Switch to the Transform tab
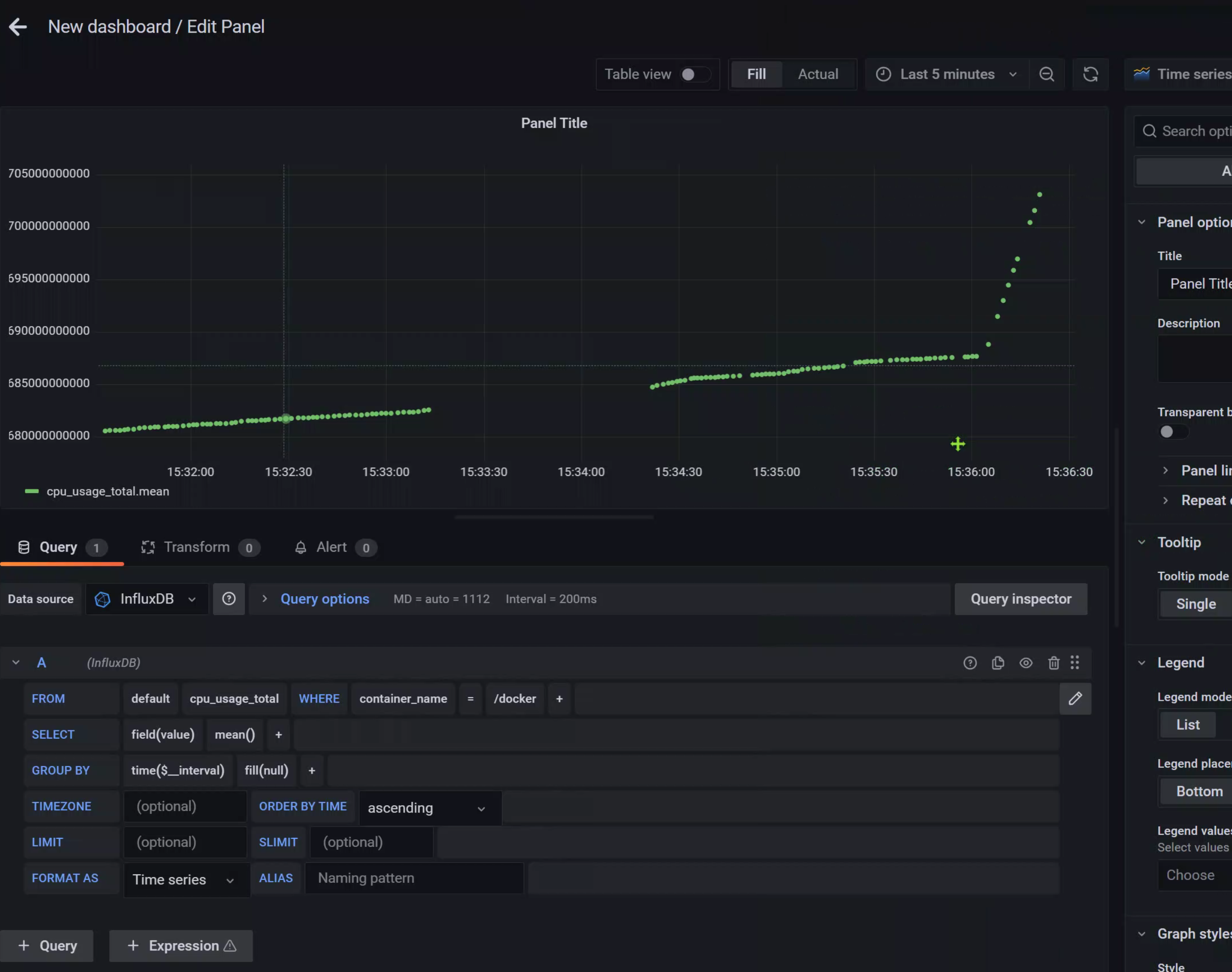The height and width of the screenshot is (972, 1232). point(197,547)
